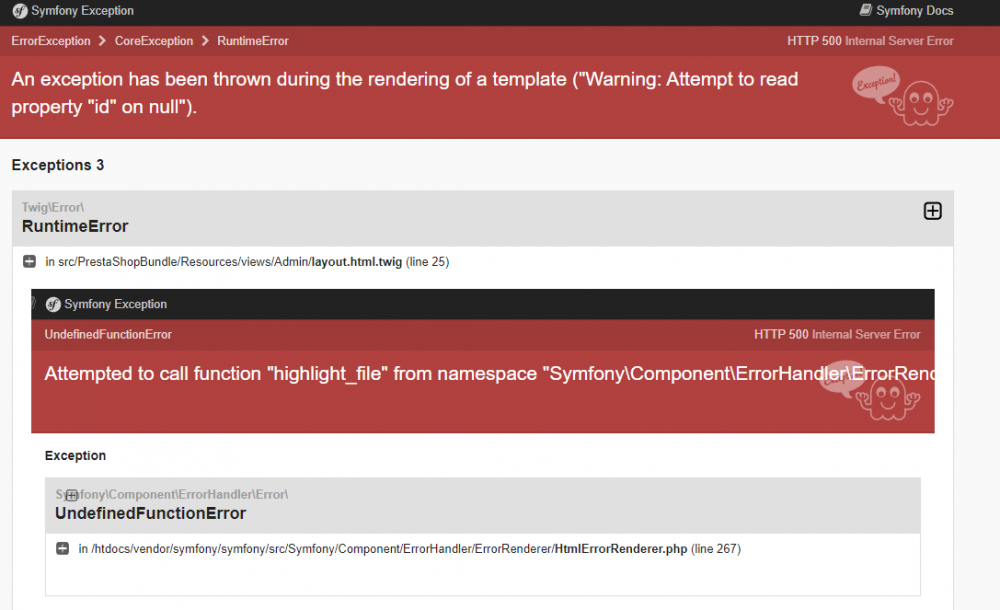Viewport: 1000px width, 610px height.
Task: Click the red error message banner
Action: [400, 91]
